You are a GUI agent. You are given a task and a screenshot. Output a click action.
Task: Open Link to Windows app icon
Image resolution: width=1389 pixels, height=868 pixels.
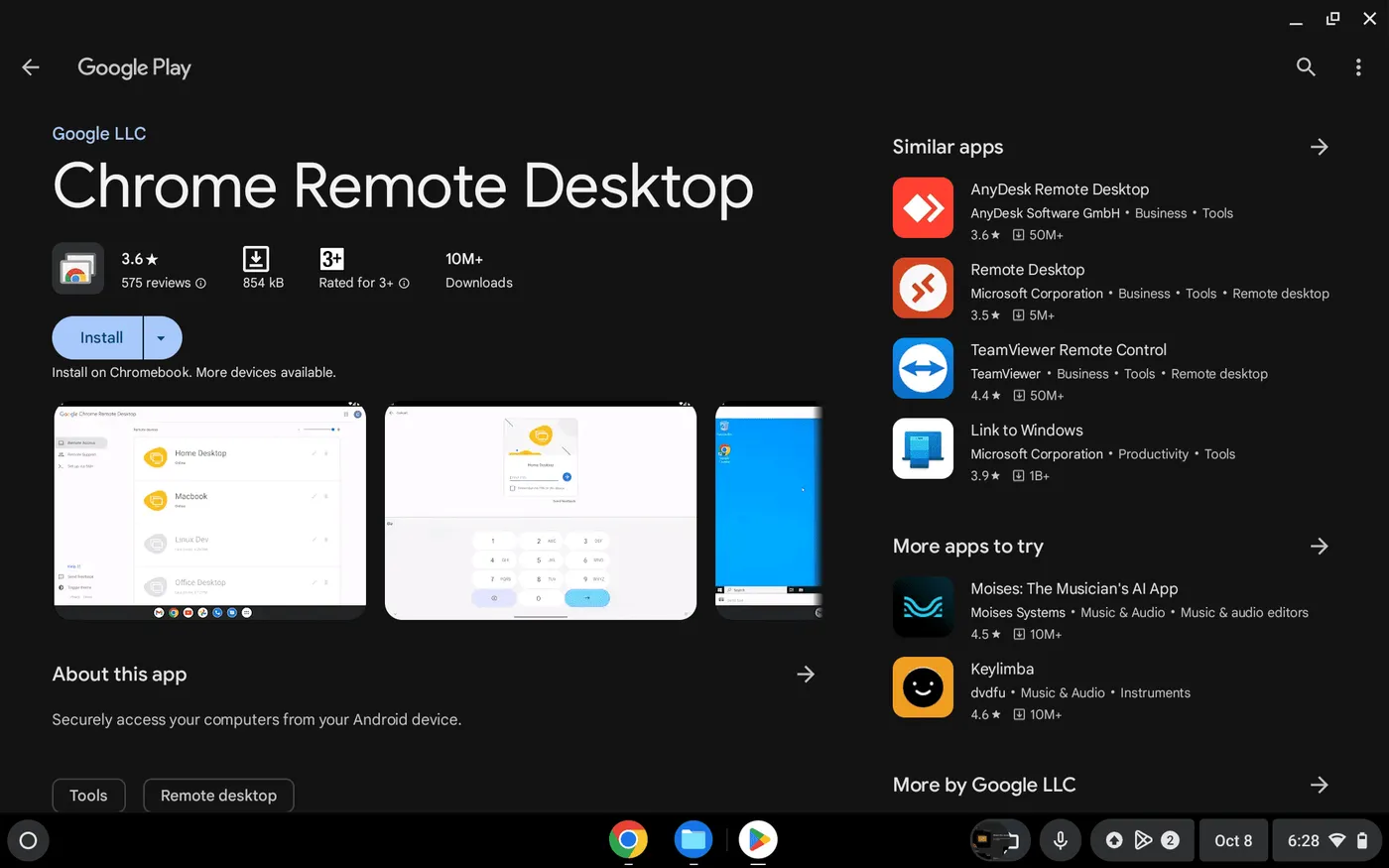point(923,448)
